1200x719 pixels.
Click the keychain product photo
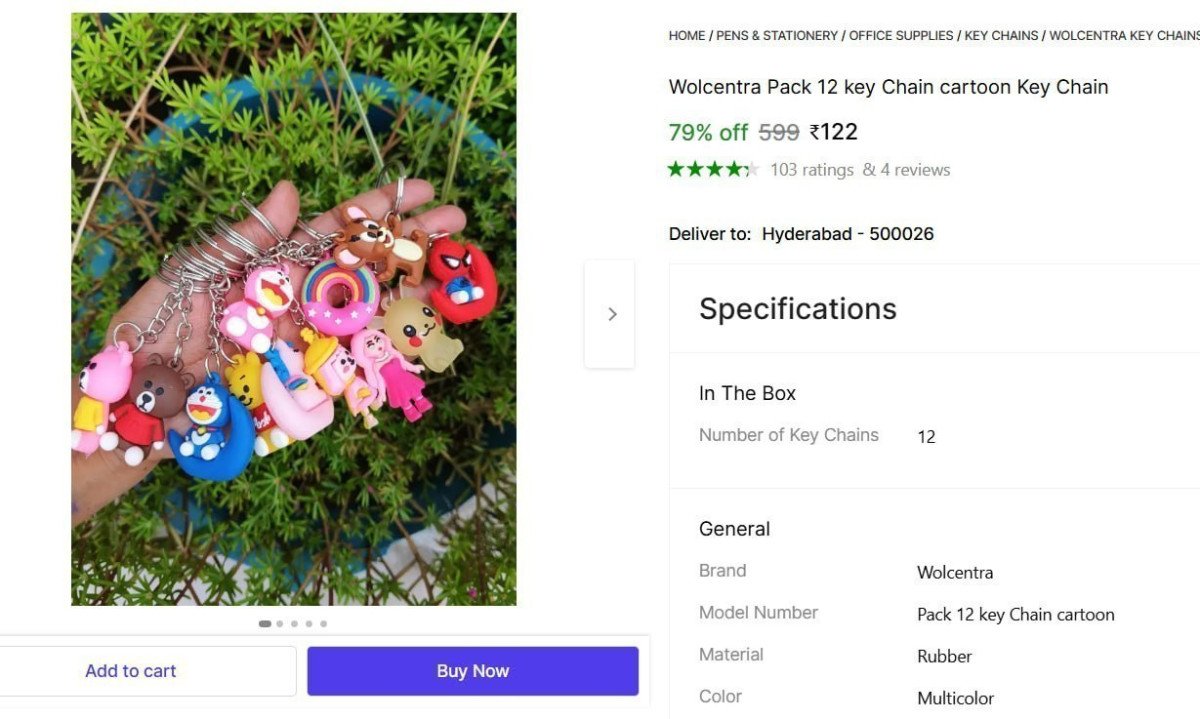coord(293,308)
